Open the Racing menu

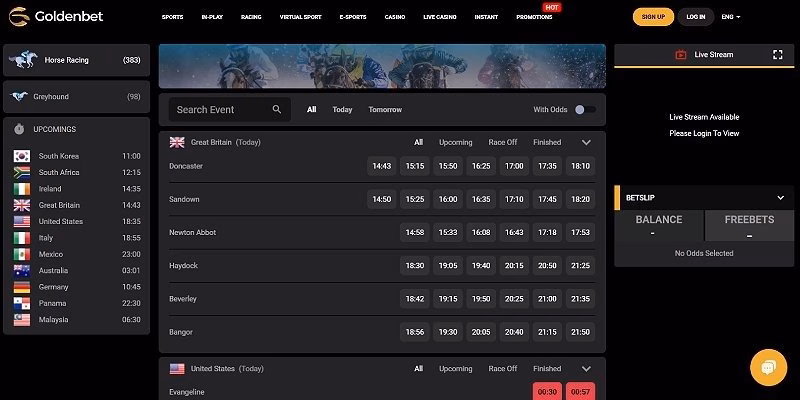[251, 17]
